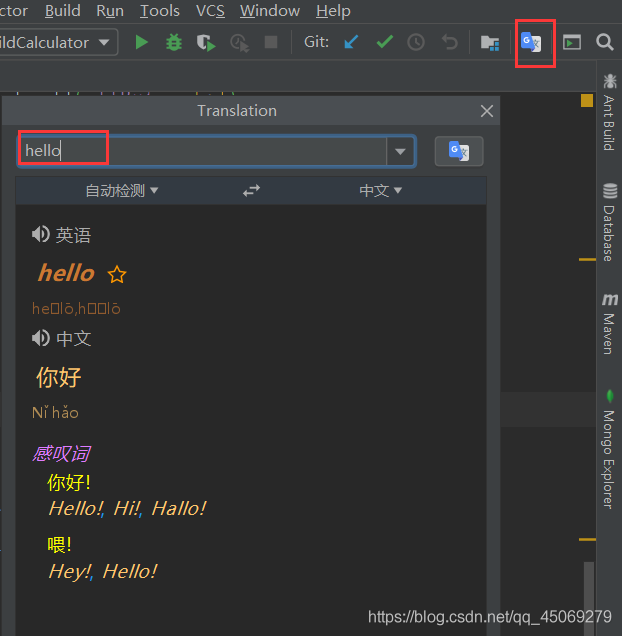The width and height of the screenshot is (622, 636).
Task: Close the Translation dialog
Action: point(486,111)
